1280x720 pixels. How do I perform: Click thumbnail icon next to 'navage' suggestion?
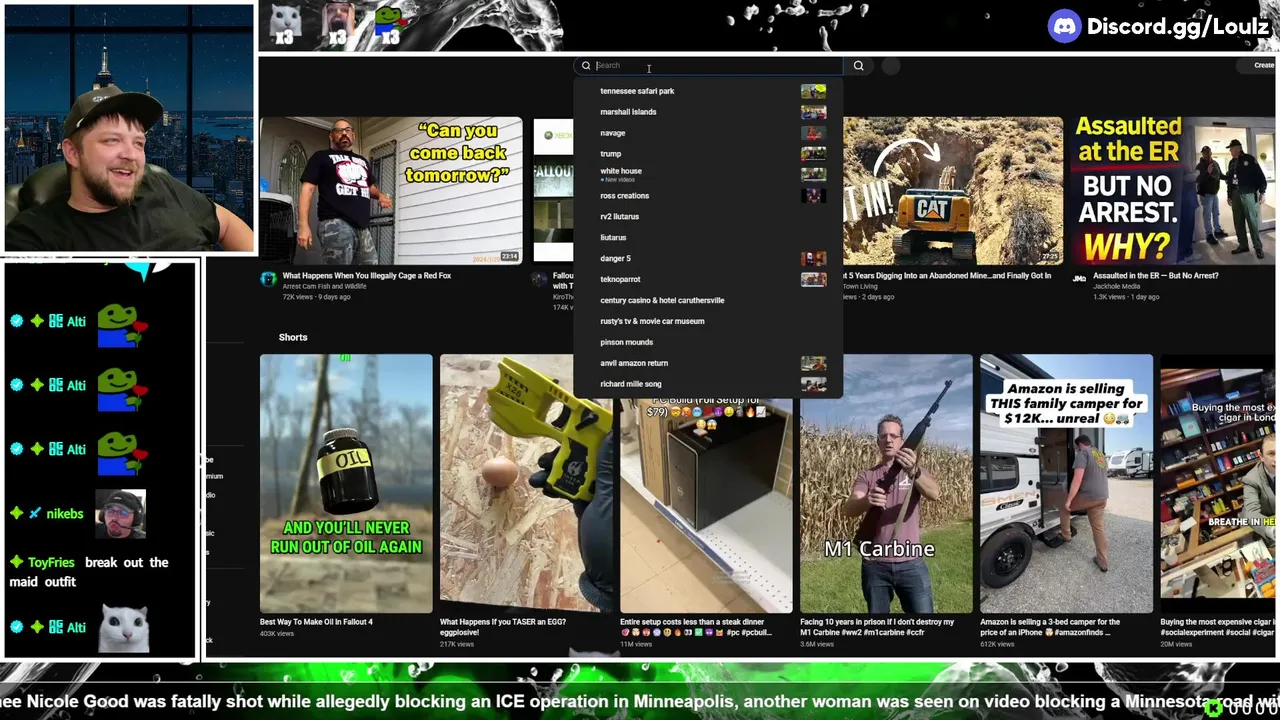click(x=813, y=133)
